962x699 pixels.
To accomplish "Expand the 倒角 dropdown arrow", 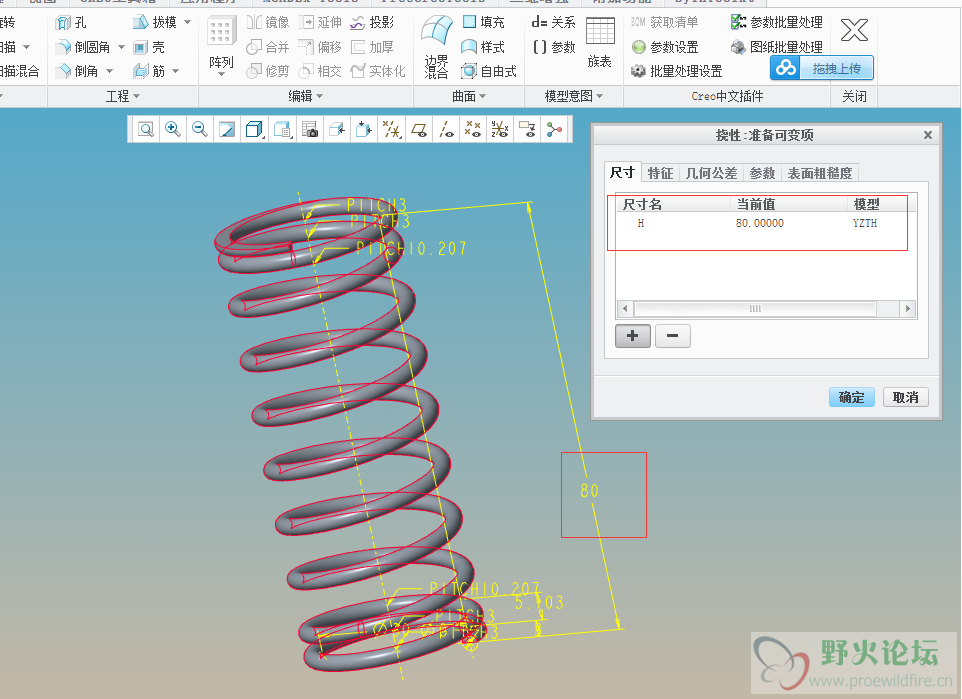I will [x=109, y=71].
